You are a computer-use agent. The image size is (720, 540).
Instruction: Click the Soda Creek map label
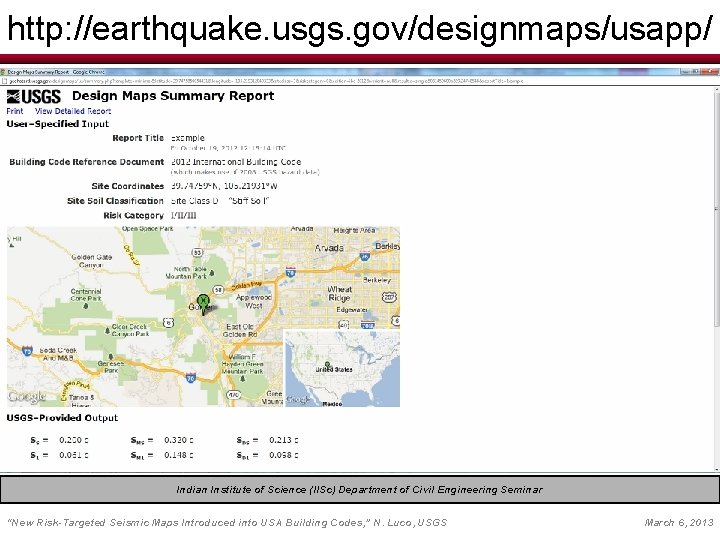pos(58,354)
